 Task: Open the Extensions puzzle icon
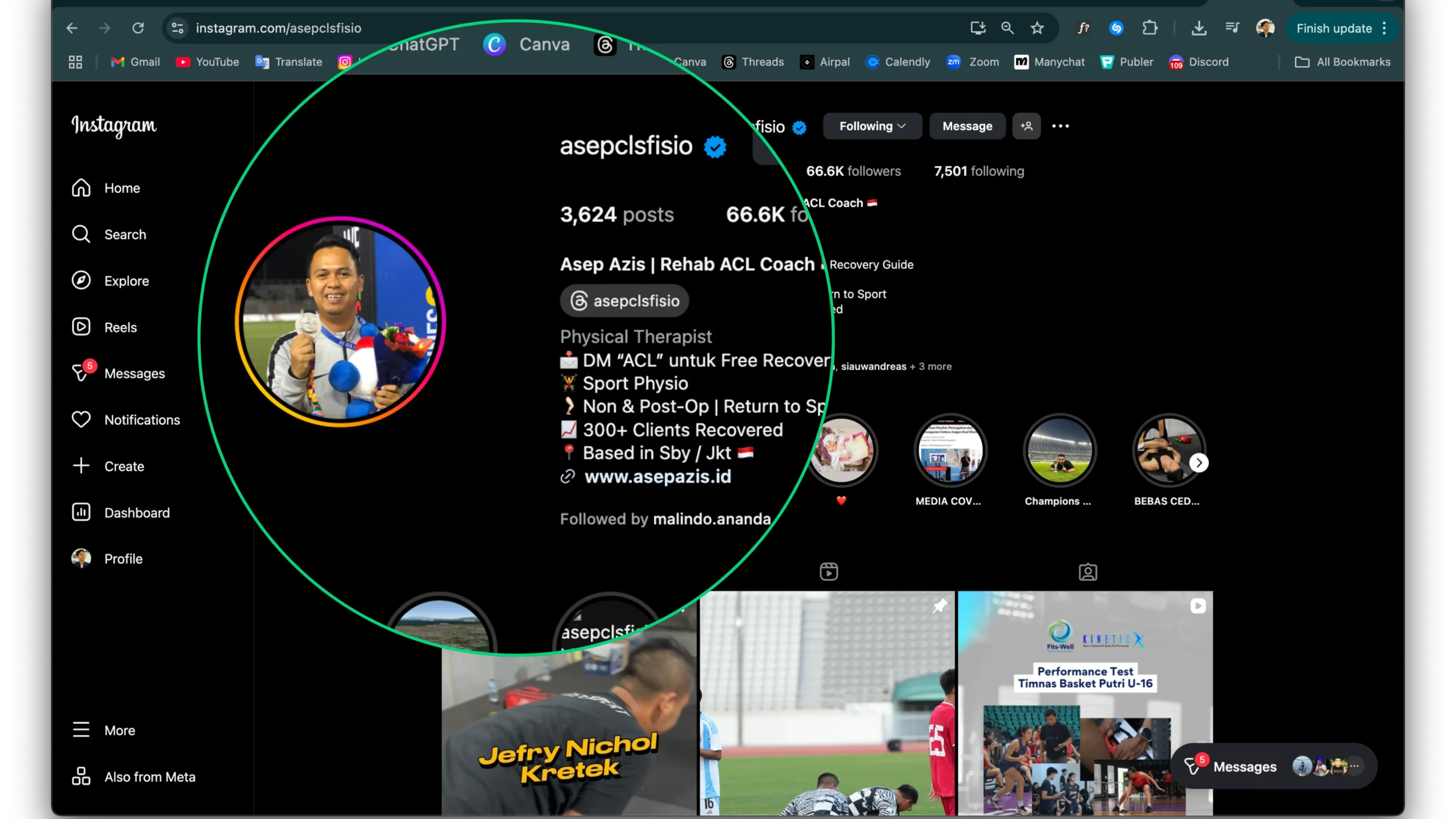(x=1150, y=28)
